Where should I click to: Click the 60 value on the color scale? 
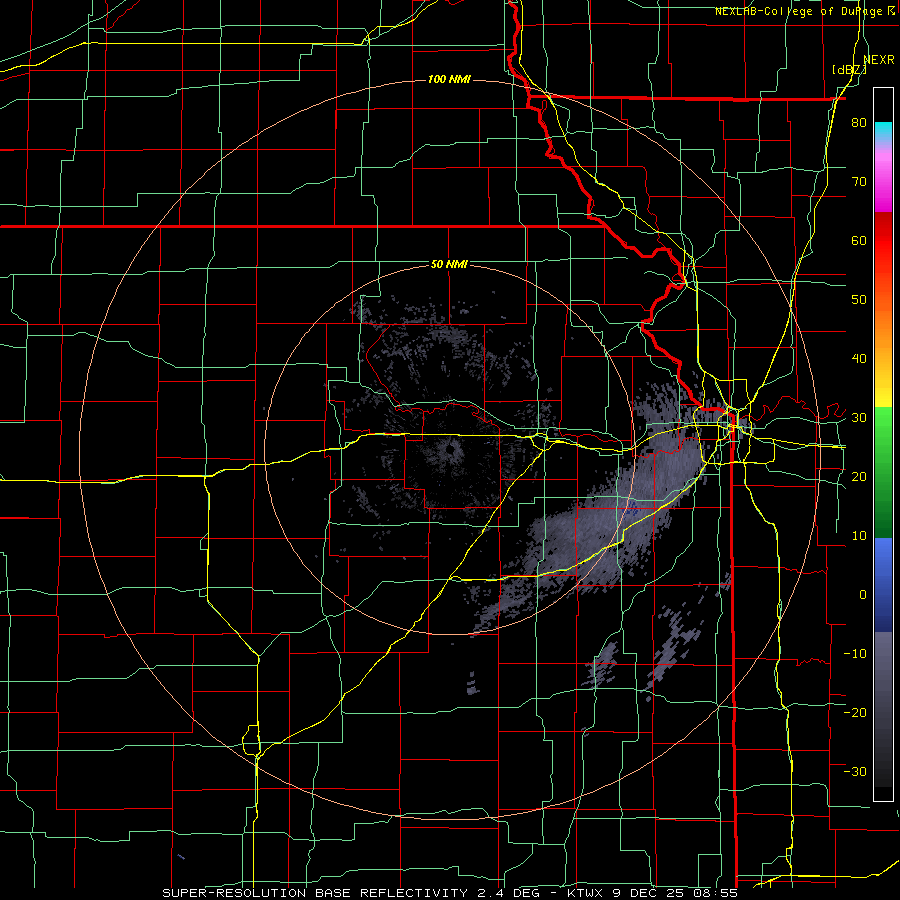click(859, 241)
